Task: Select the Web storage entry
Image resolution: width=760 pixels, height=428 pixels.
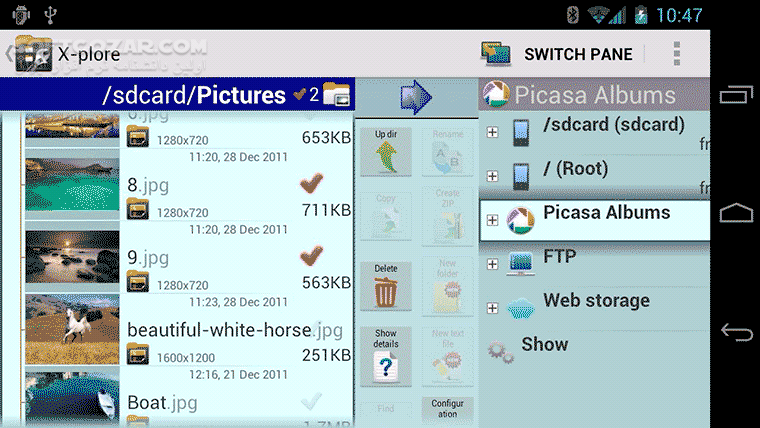Action: coord(595,308)
